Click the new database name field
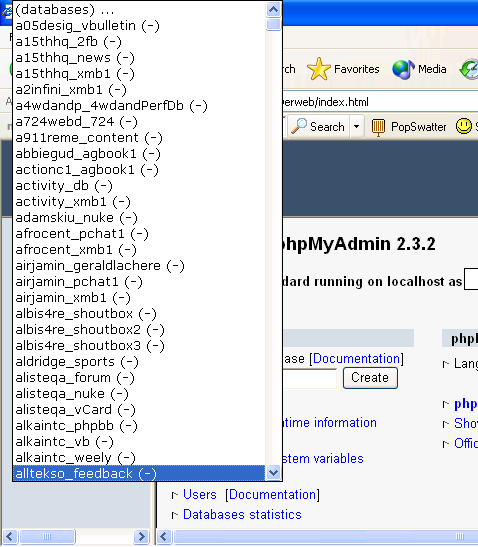The image size is (478, 547). tap(310, 378)
